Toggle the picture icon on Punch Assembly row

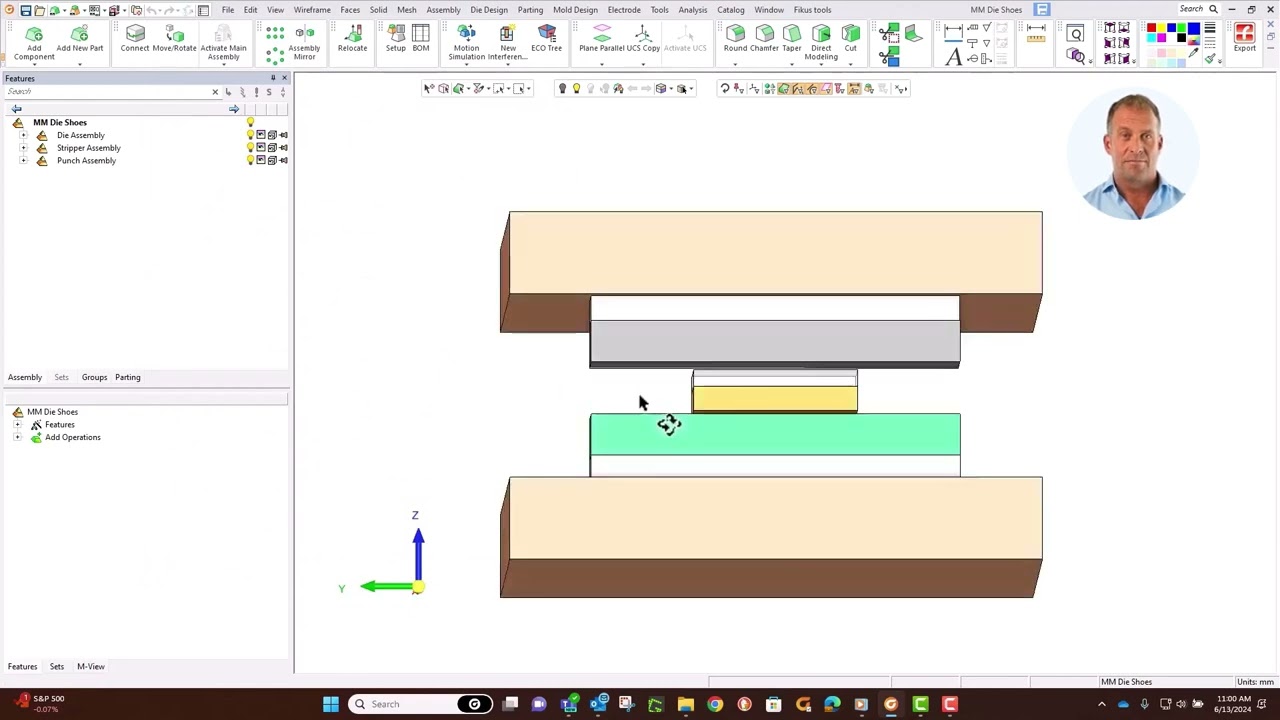click(x=261, y=160)
